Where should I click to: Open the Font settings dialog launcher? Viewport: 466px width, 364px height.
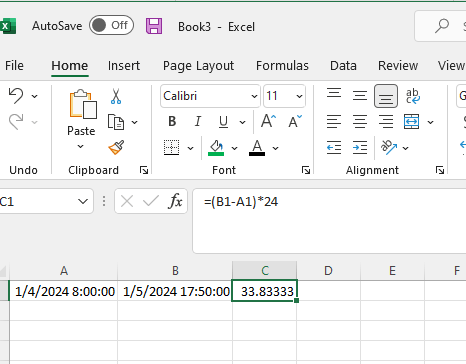[306, 170]
